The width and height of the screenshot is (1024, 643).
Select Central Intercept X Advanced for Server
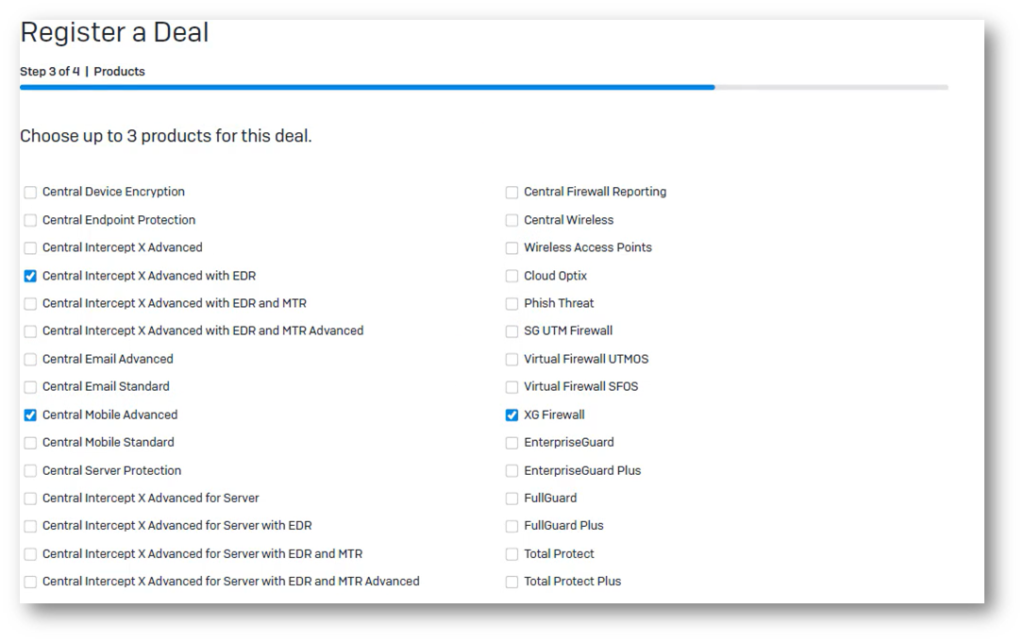[x=30, y=499]
